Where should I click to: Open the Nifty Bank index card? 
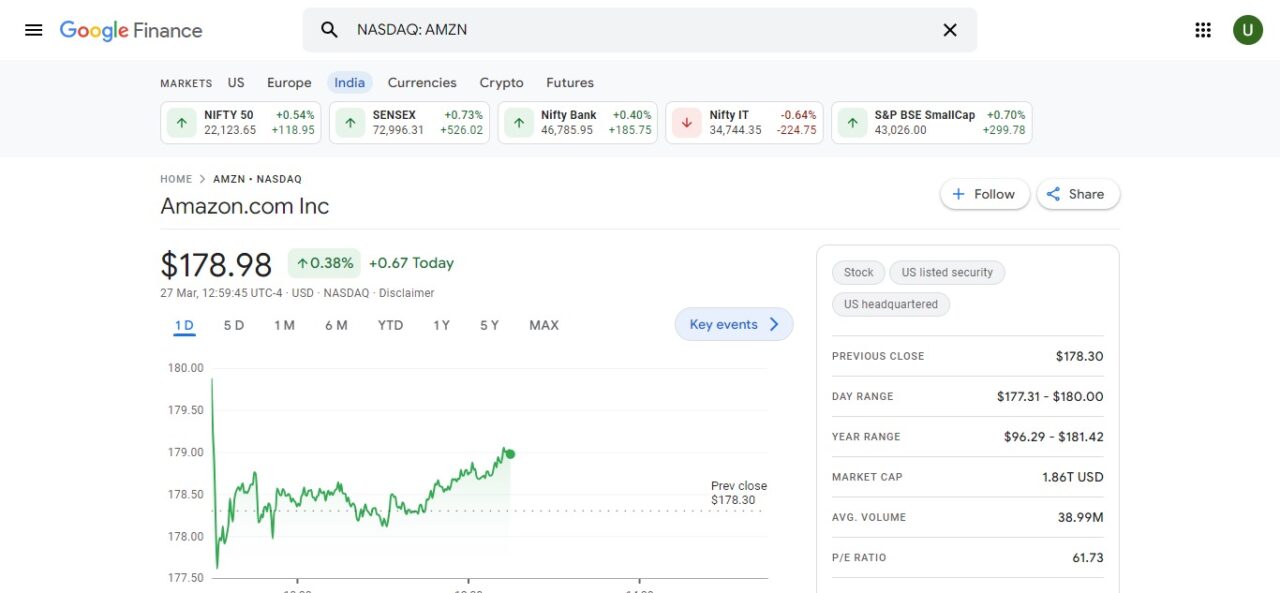pos(578,123)
